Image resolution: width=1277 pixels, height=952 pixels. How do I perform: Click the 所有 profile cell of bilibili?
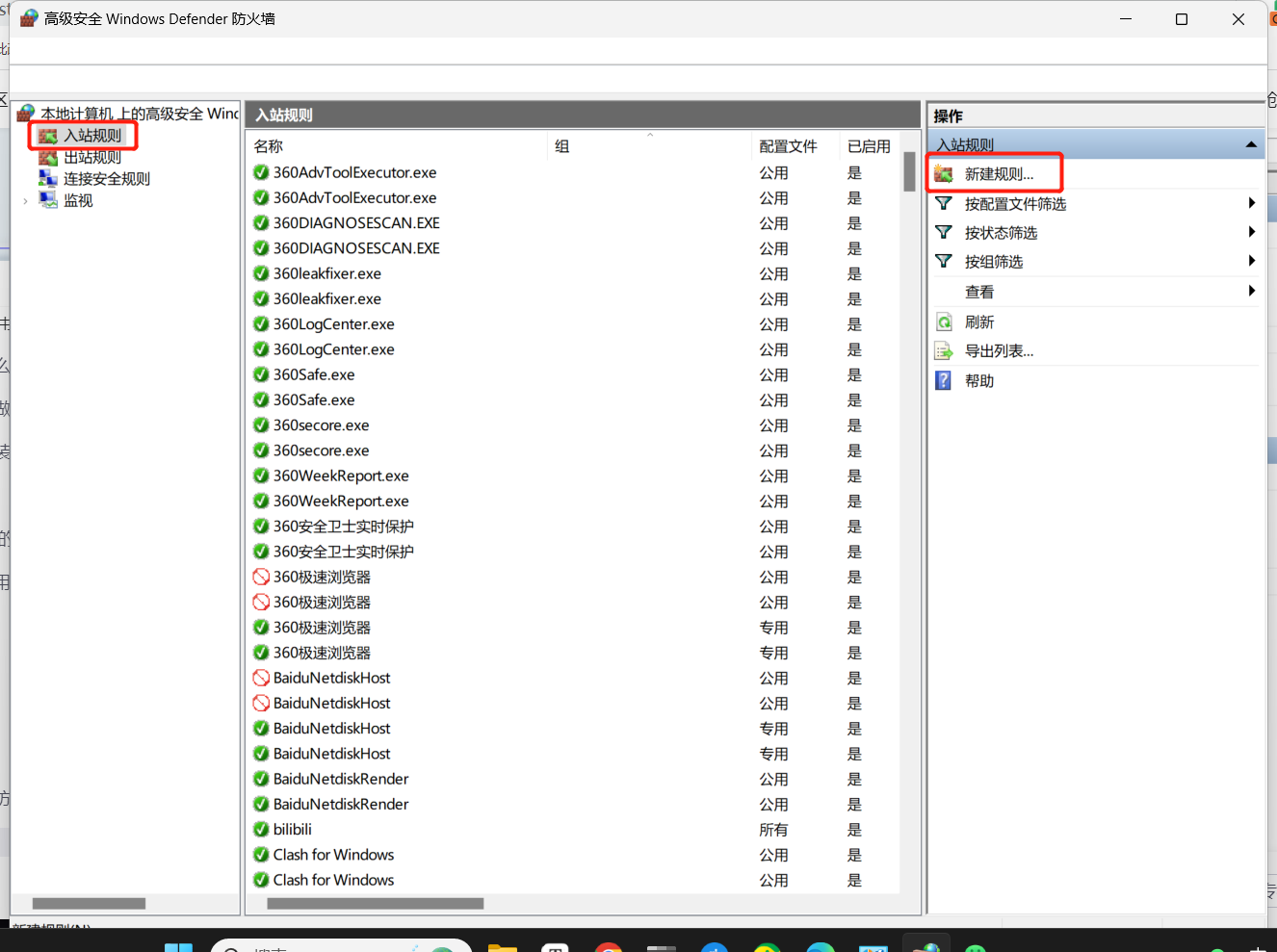773,830
